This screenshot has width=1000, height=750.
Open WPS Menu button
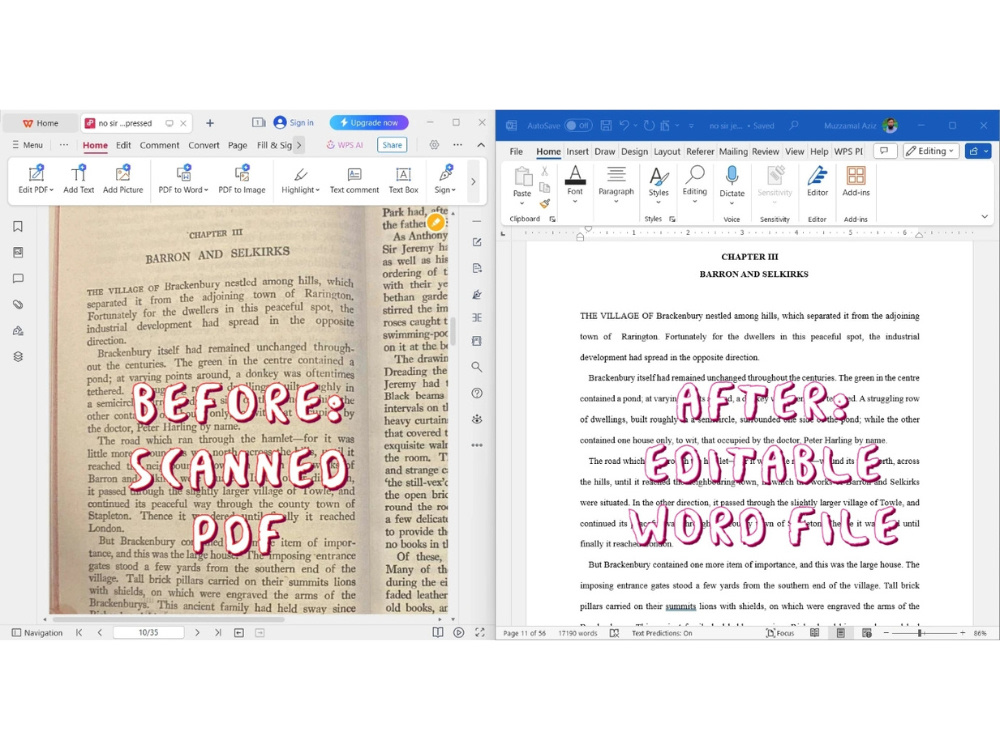coord(27,145)
